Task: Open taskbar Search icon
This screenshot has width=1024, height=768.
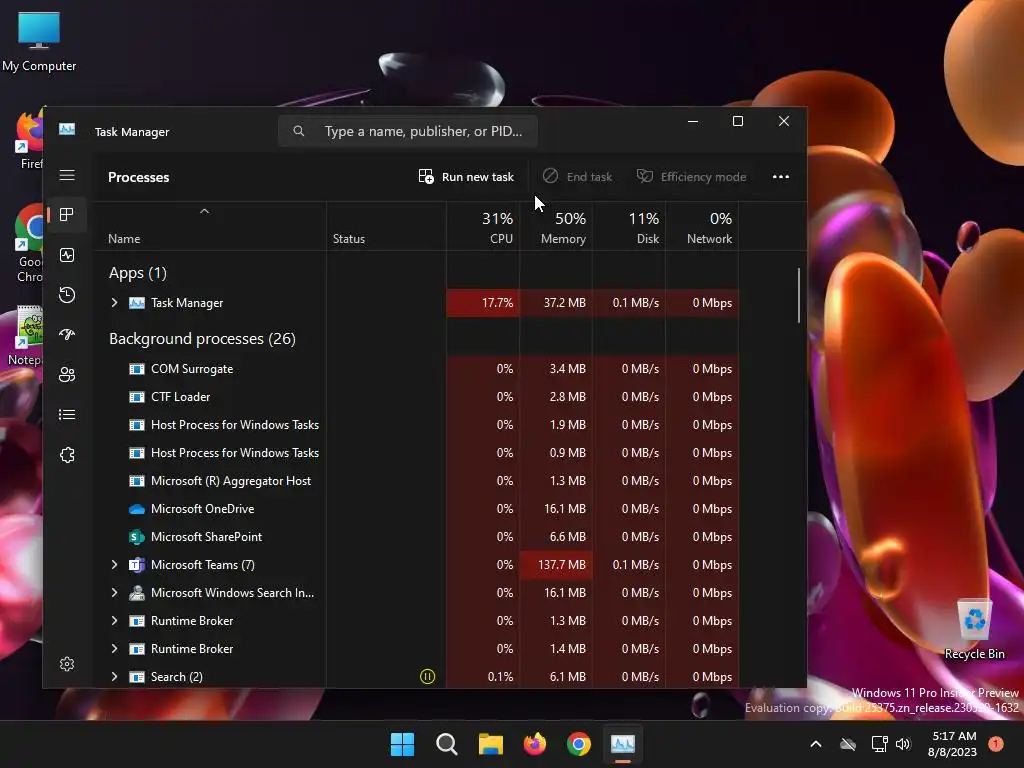Action: [x=447, y=744]
